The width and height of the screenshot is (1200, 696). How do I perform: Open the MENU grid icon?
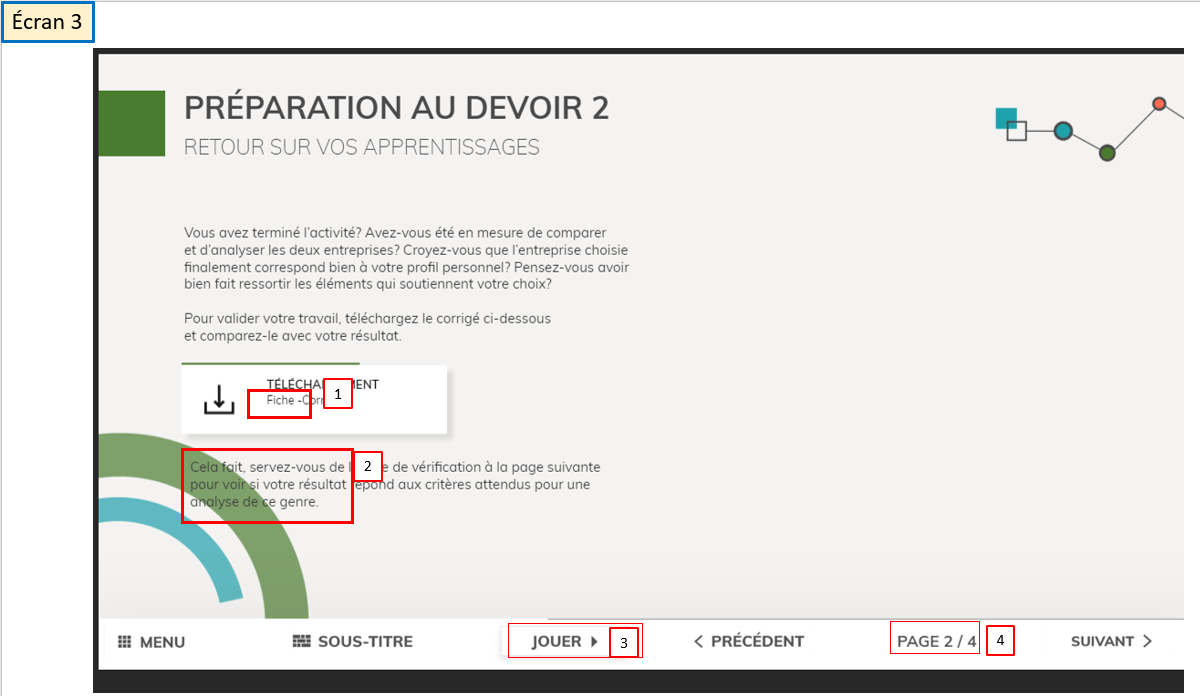pos(125,642)
